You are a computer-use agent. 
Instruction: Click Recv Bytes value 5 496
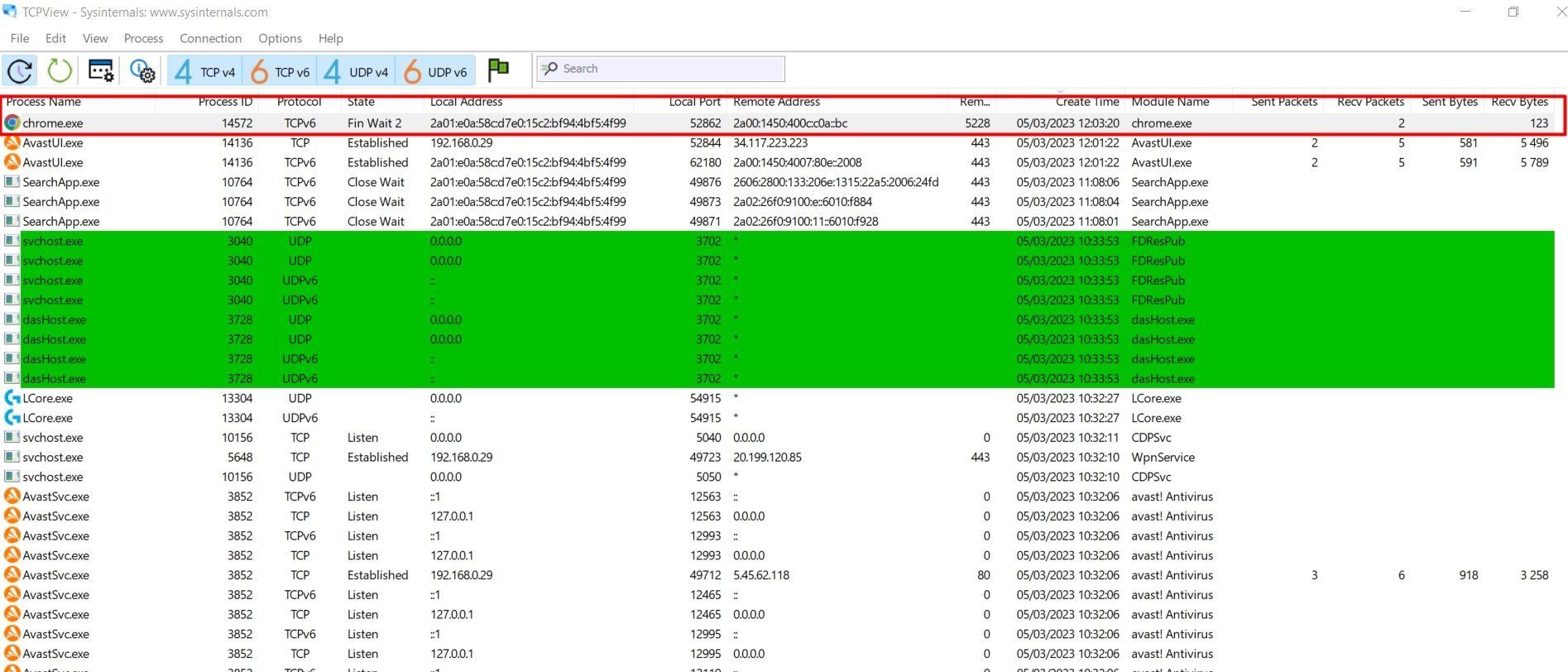1533,143
